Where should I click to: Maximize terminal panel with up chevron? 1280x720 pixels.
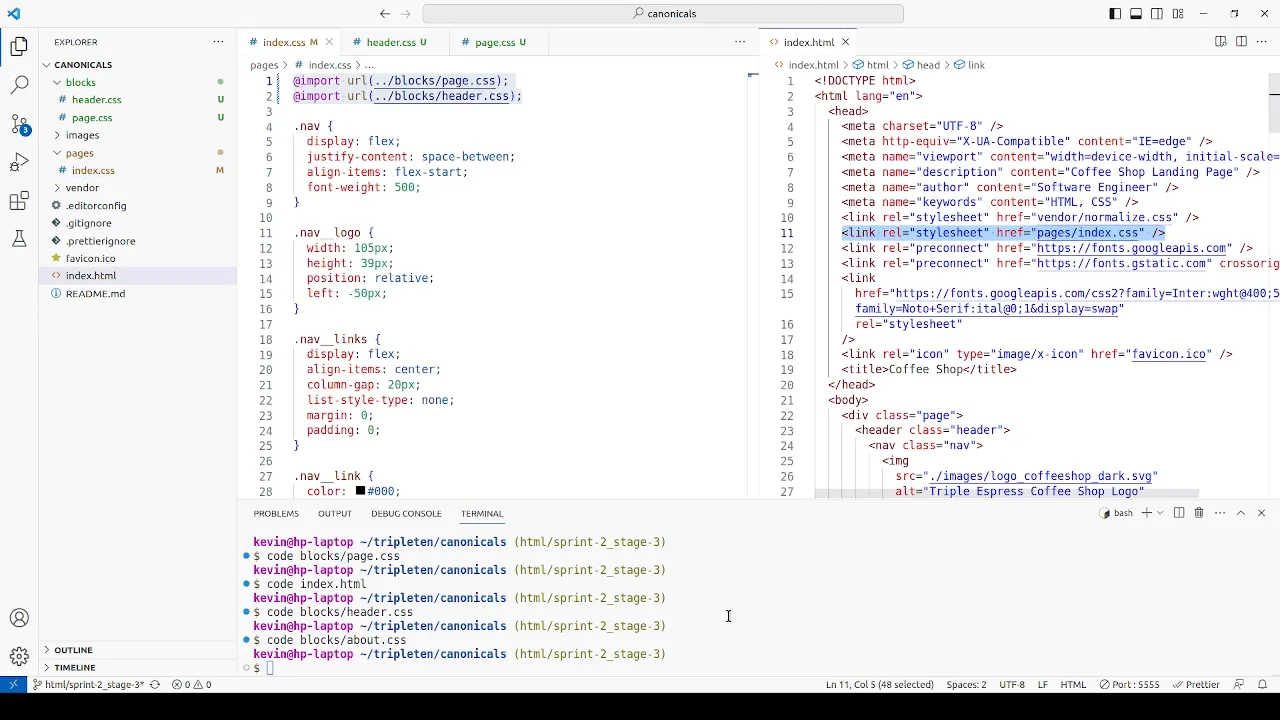point(1241,513)
